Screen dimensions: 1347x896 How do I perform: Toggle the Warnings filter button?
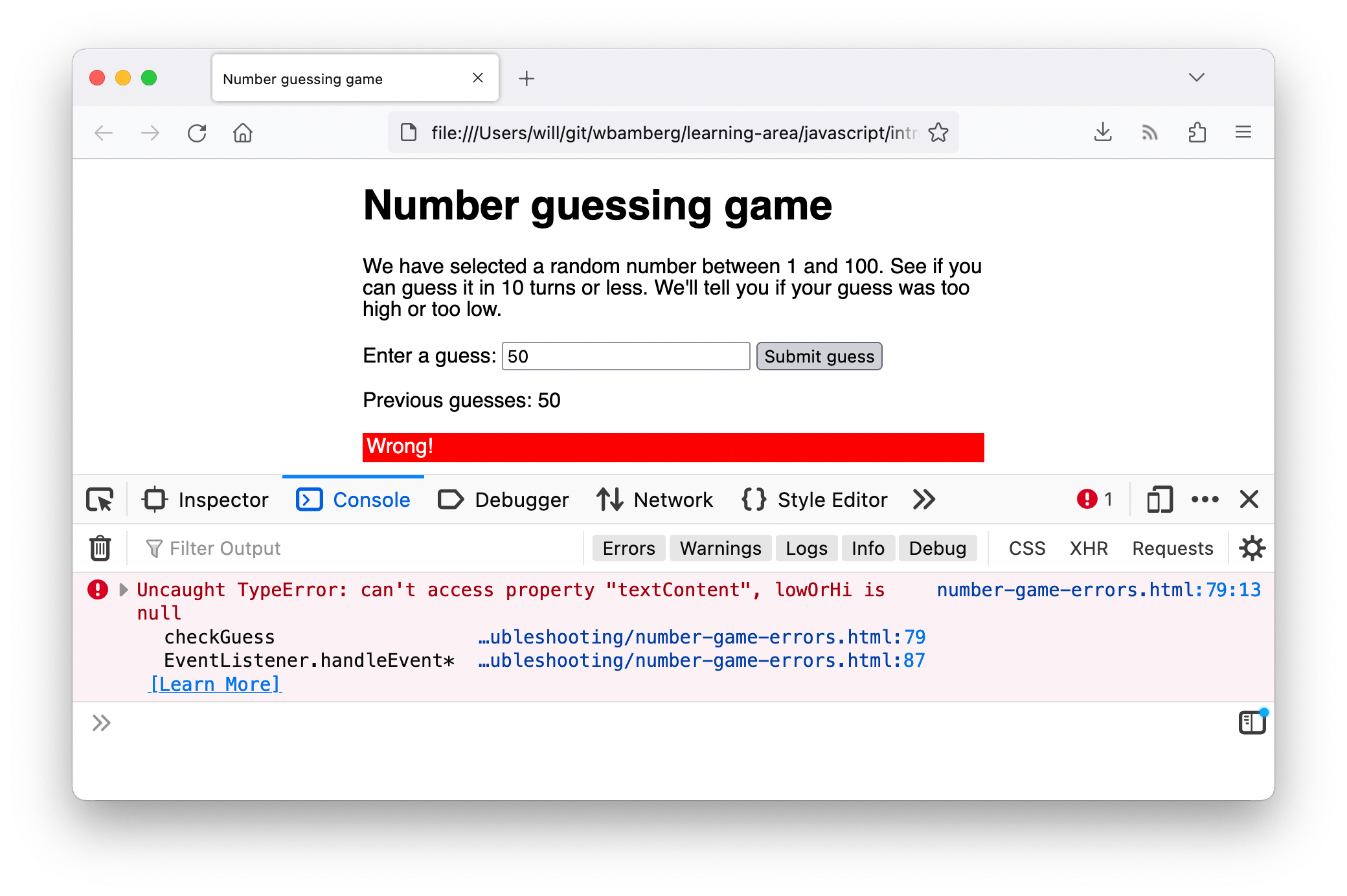point(720,547)
